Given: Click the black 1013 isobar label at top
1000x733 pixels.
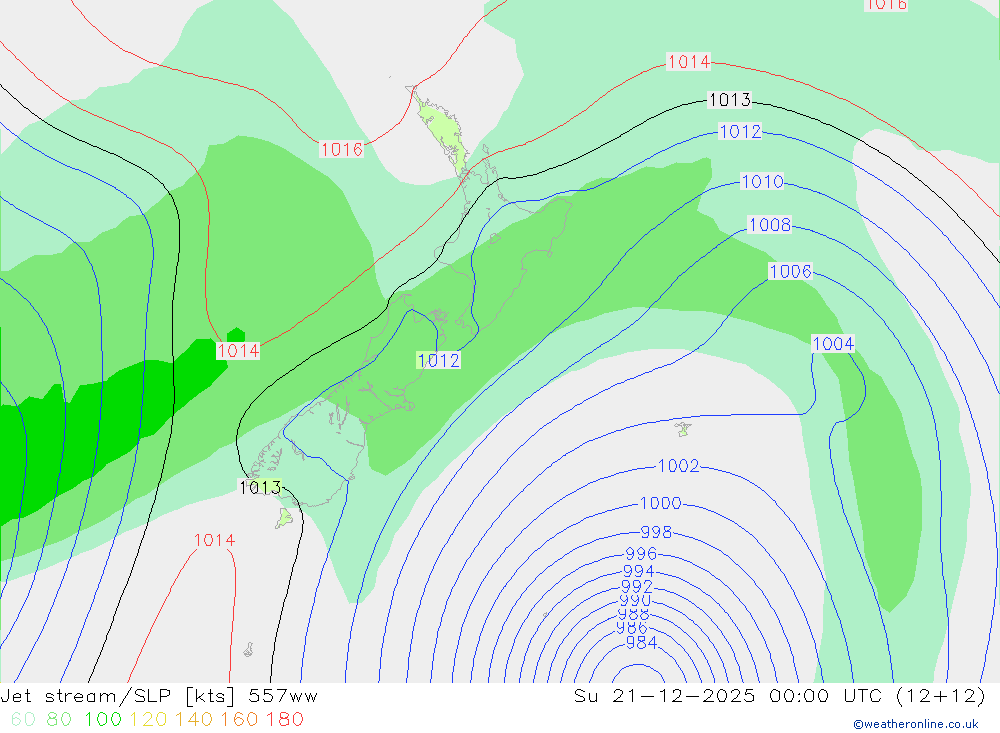Looking at the screenshot, I should coord(730,100).
